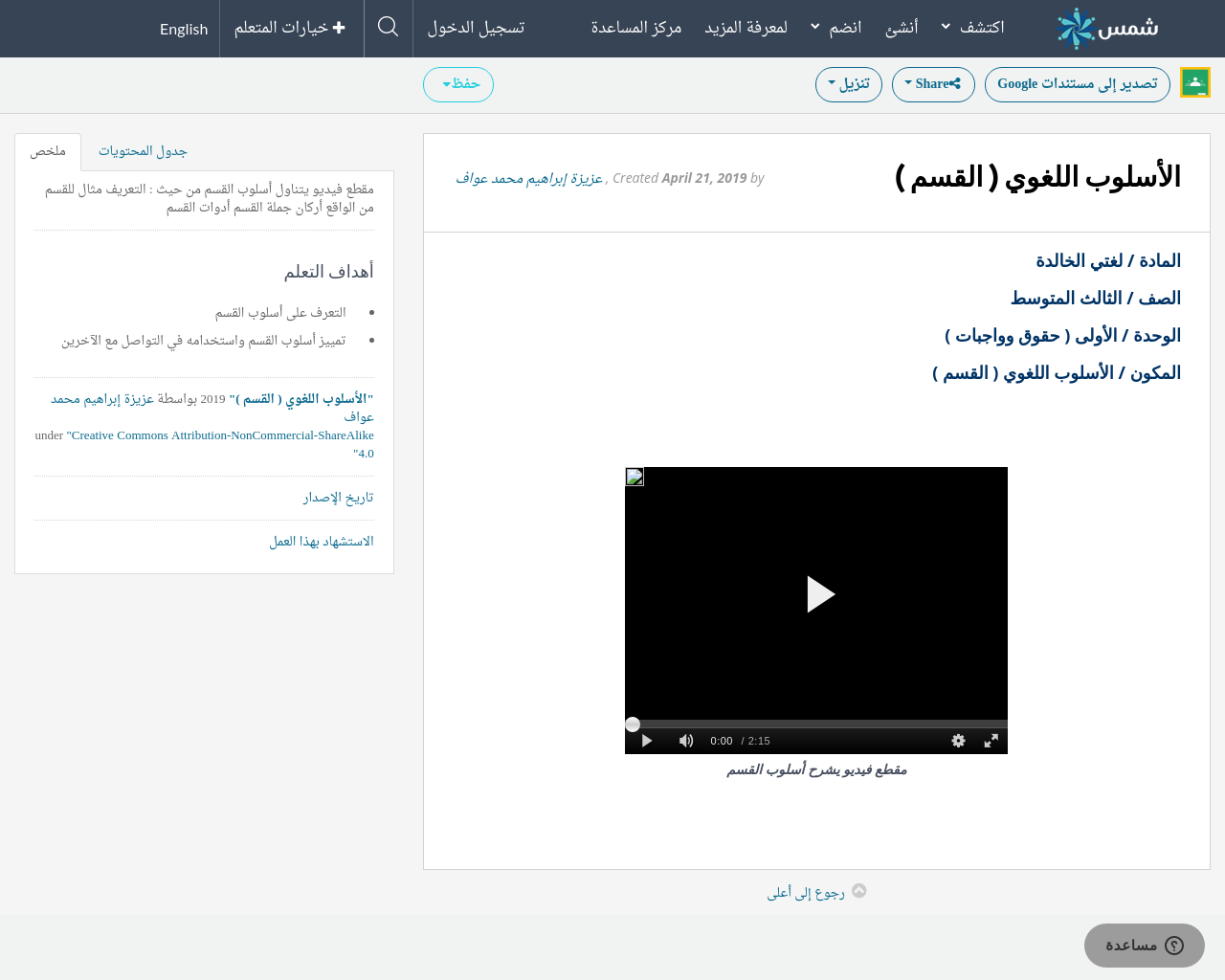
Task: Open تاريخ الإصدار version history link
Action: 338,498
